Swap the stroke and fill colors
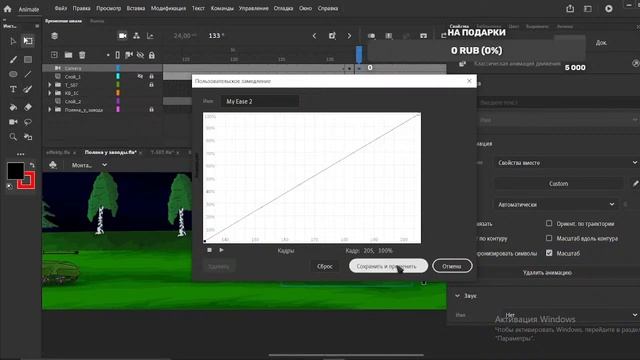The height and width of the screenshot is (360, 640). point(32,165)
